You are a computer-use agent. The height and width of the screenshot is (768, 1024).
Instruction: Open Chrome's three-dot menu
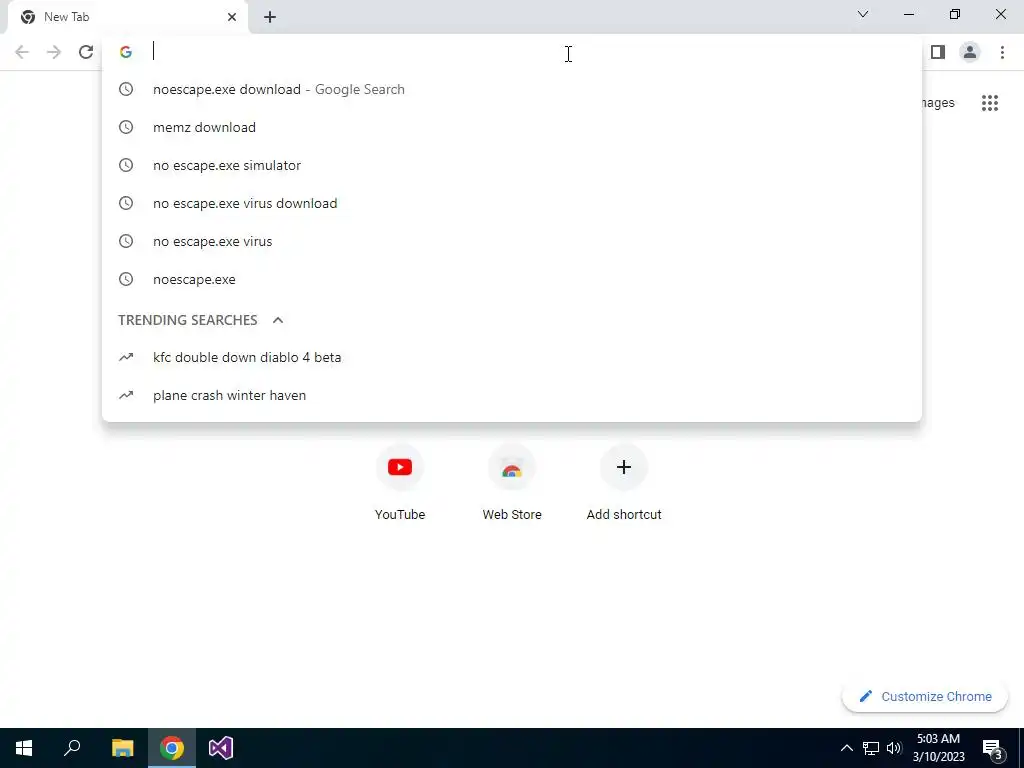pyautogui.click(x=1002, y=52)
